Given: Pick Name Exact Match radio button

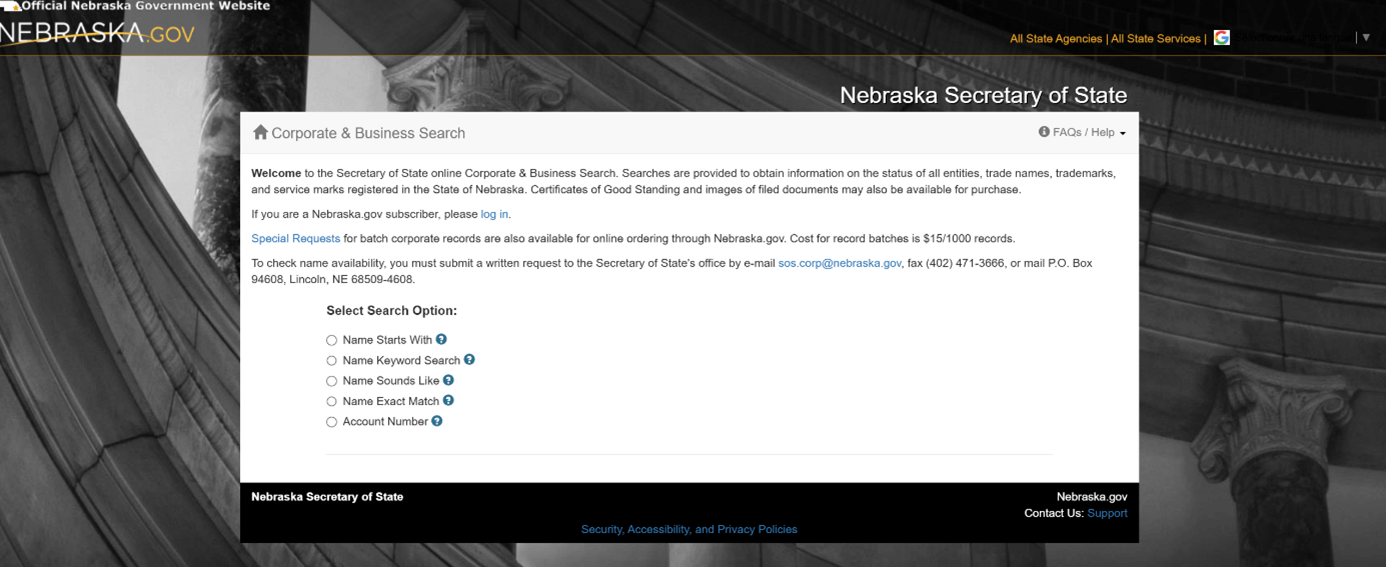Looking at the screenshot, I should (x=332, y=402).
